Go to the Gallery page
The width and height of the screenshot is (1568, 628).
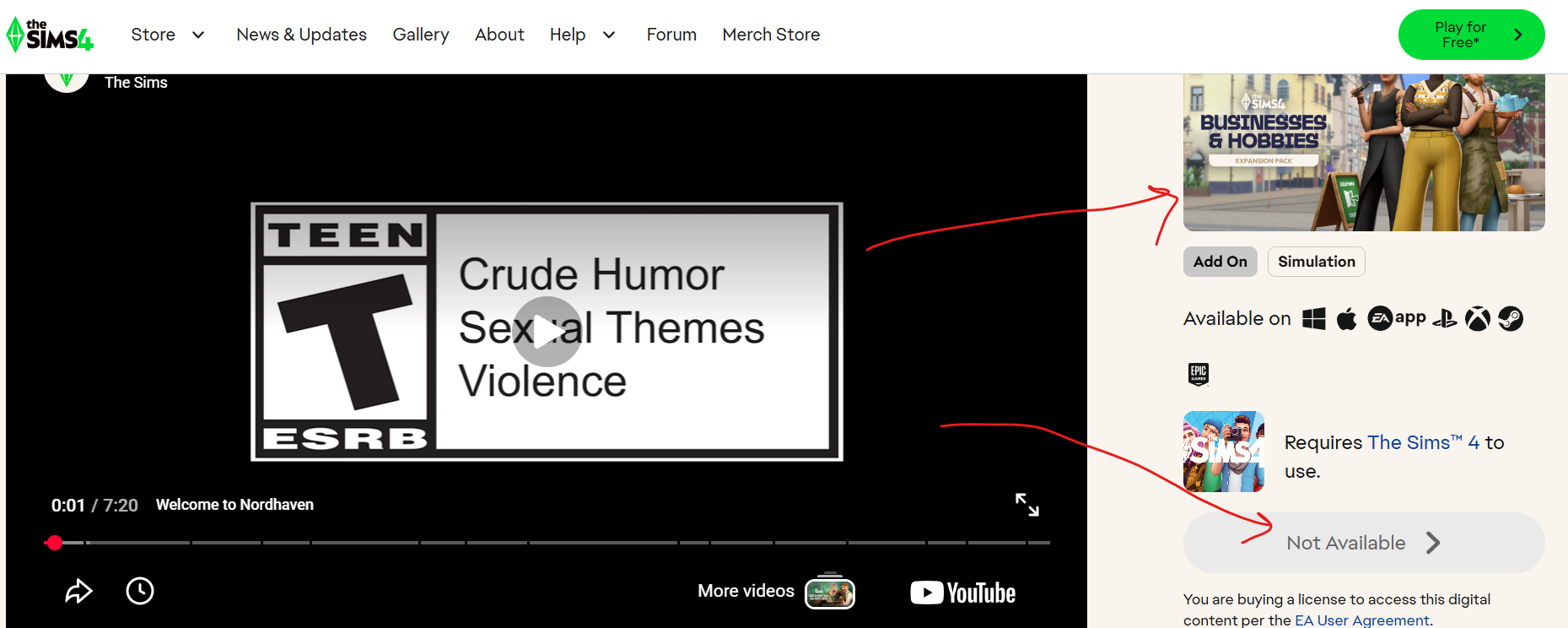[x=420, y=35]
